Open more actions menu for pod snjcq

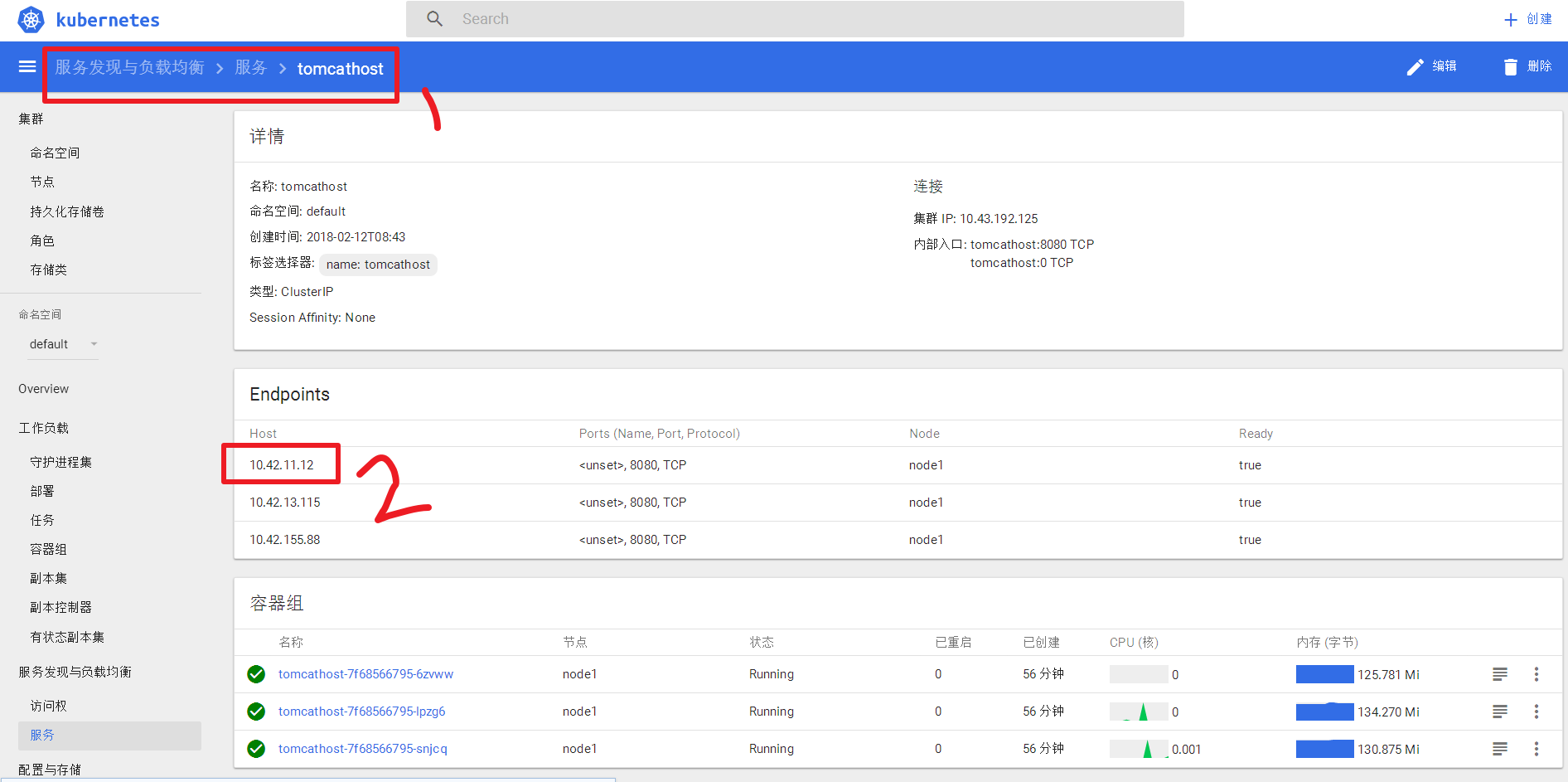point(1537,749)
